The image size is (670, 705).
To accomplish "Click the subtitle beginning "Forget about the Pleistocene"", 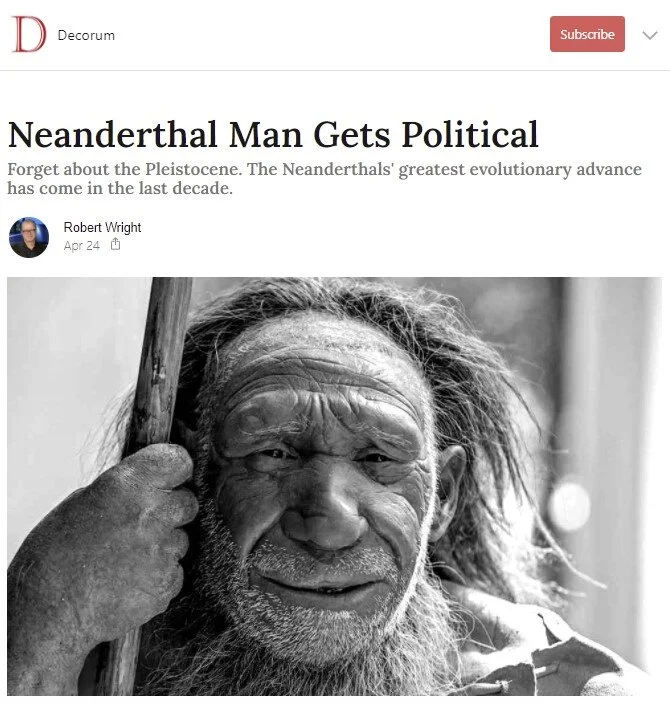I will click(x=324, y=178).
